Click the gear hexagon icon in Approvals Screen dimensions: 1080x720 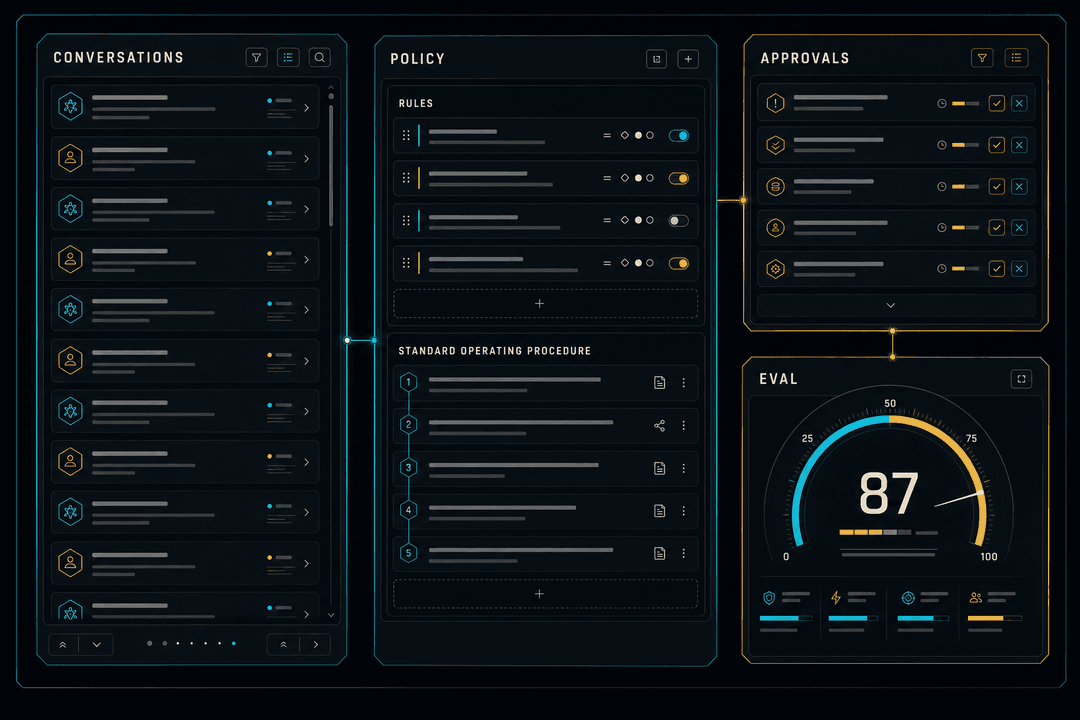tap(776, 269)
